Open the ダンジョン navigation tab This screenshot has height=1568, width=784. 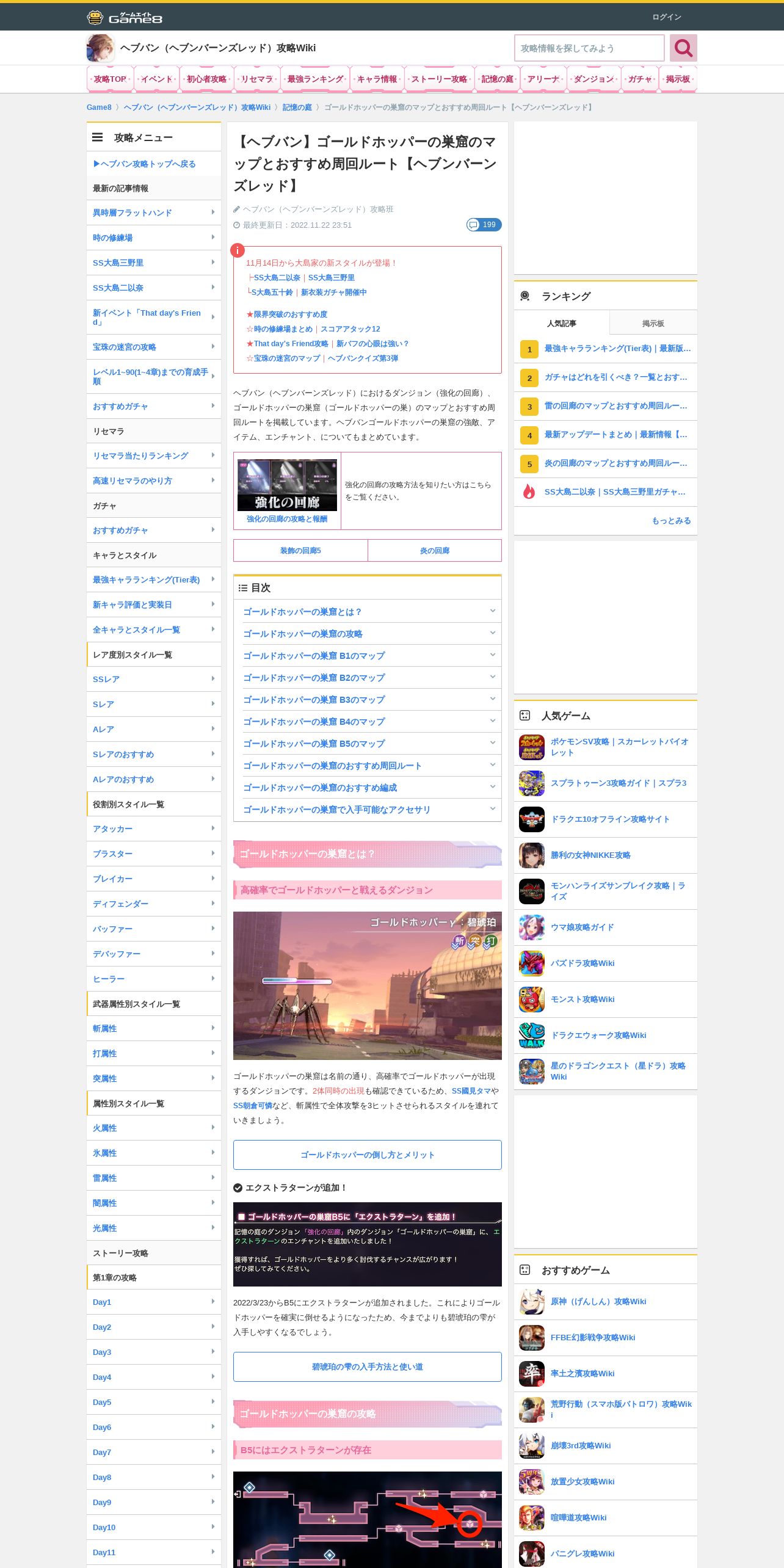coord(593,79)
